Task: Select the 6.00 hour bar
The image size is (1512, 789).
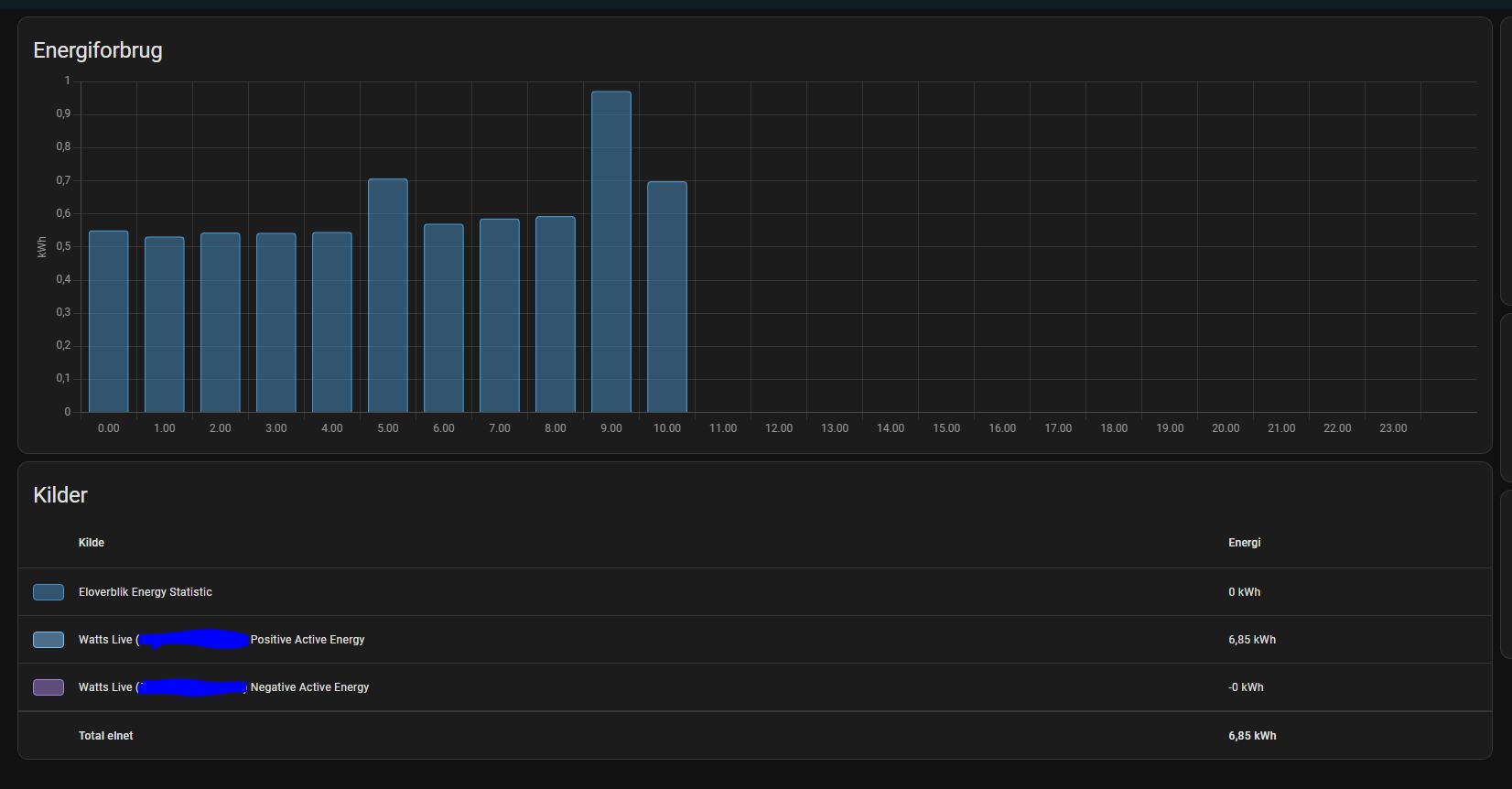Action: point(443,319)
